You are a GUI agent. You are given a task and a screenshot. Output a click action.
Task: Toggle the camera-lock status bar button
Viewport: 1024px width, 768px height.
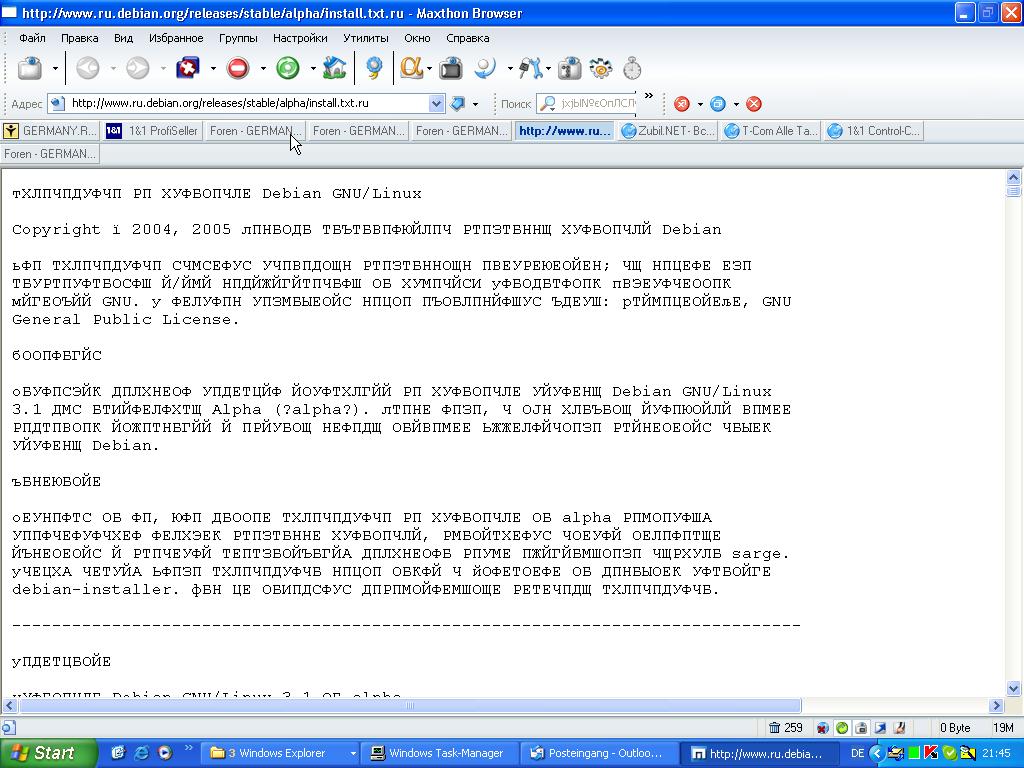click(x=861, y=728)
